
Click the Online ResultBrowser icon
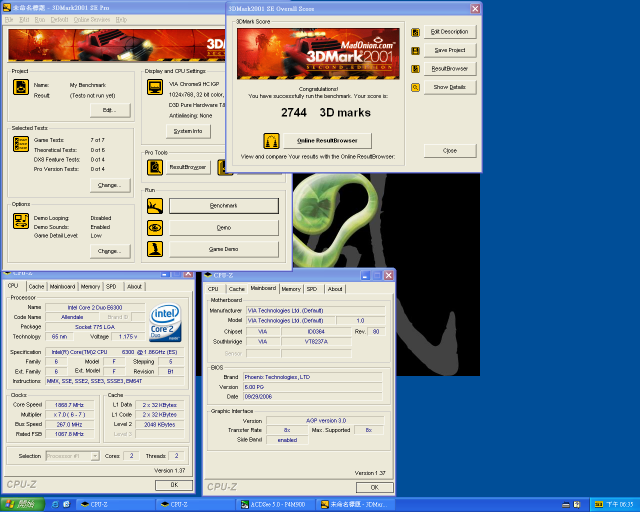(271, 141)
